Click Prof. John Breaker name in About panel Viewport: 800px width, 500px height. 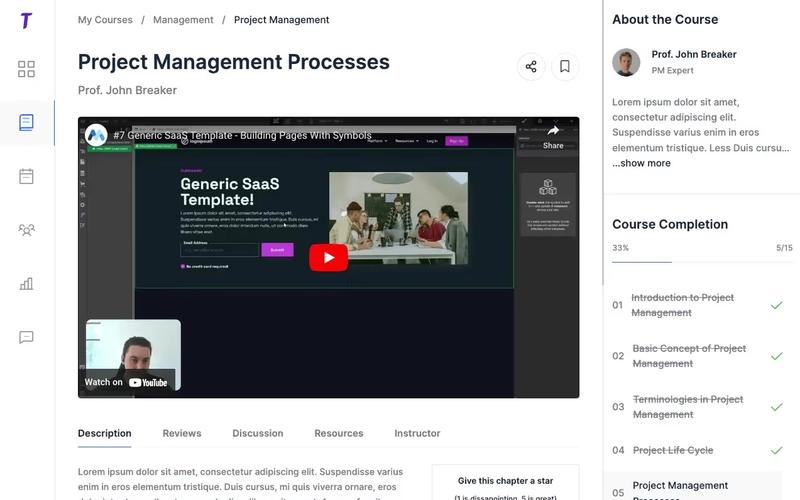pos(694,54)
